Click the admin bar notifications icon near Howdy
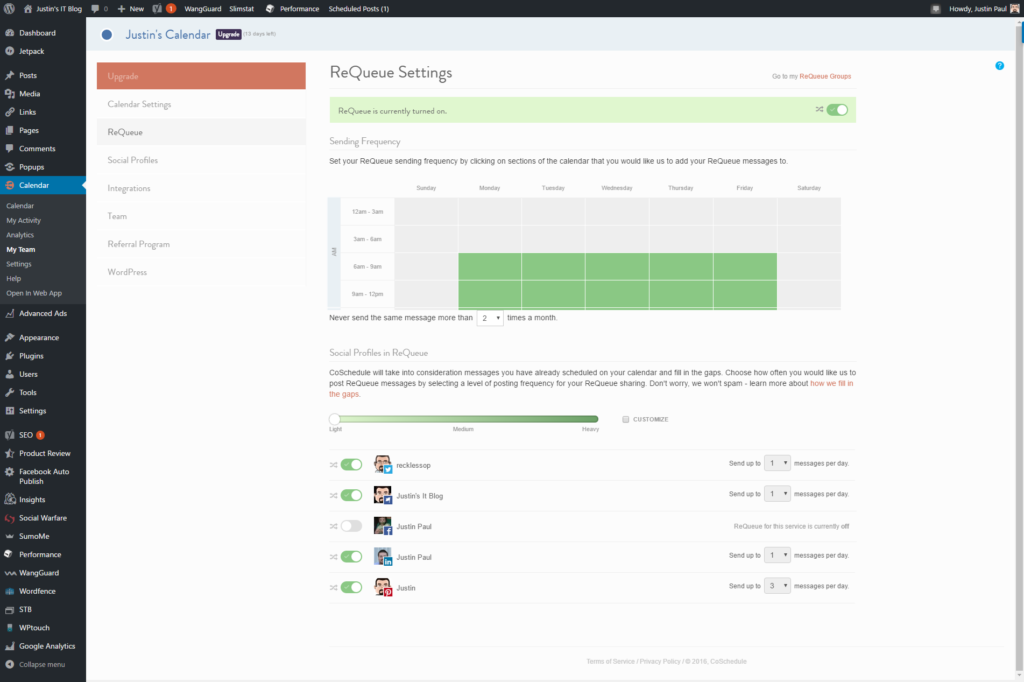1024x682 pixels. (935, 8)
